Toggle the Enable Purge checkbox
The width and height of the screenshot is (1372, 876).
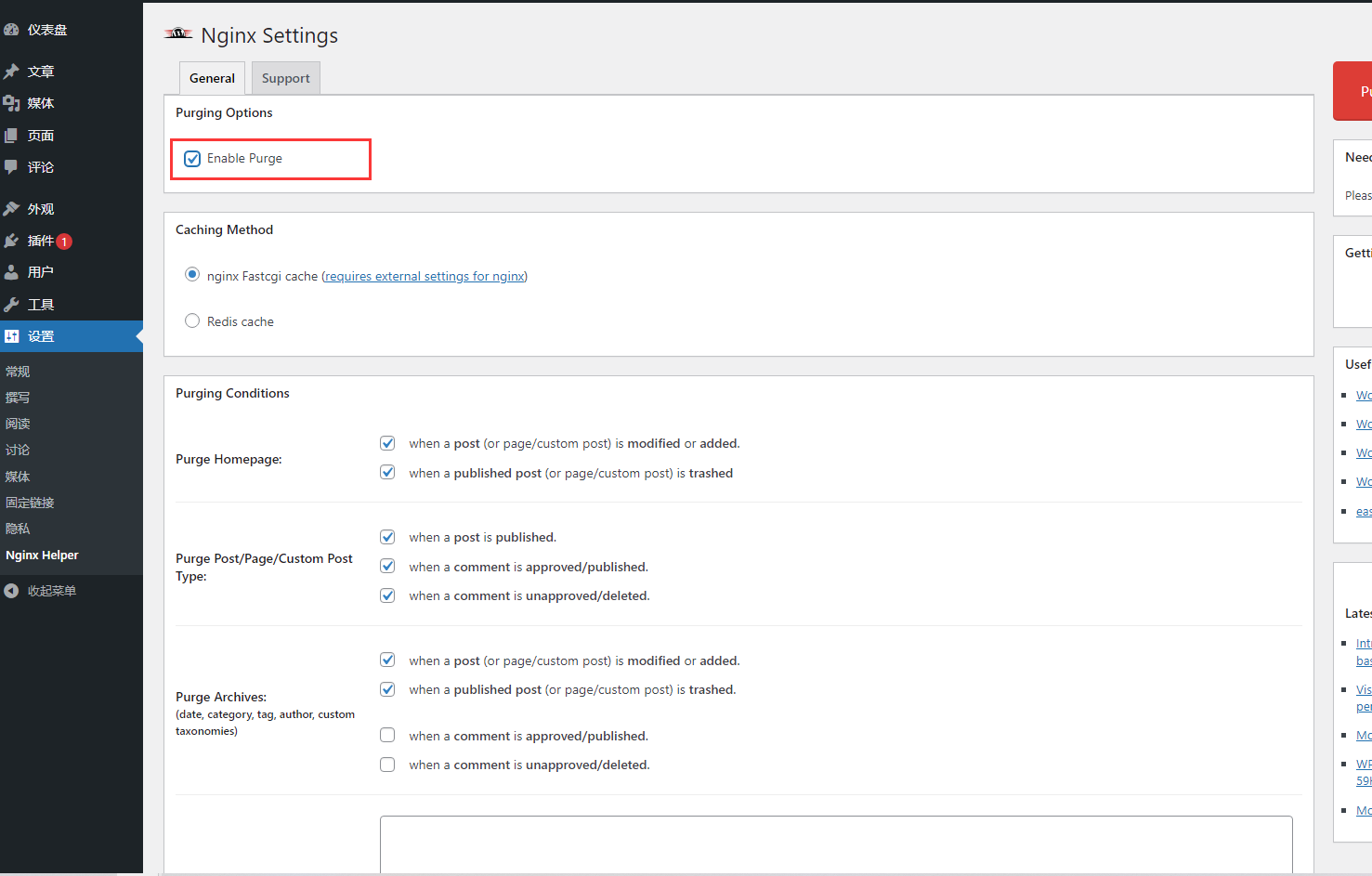[192, 159]
